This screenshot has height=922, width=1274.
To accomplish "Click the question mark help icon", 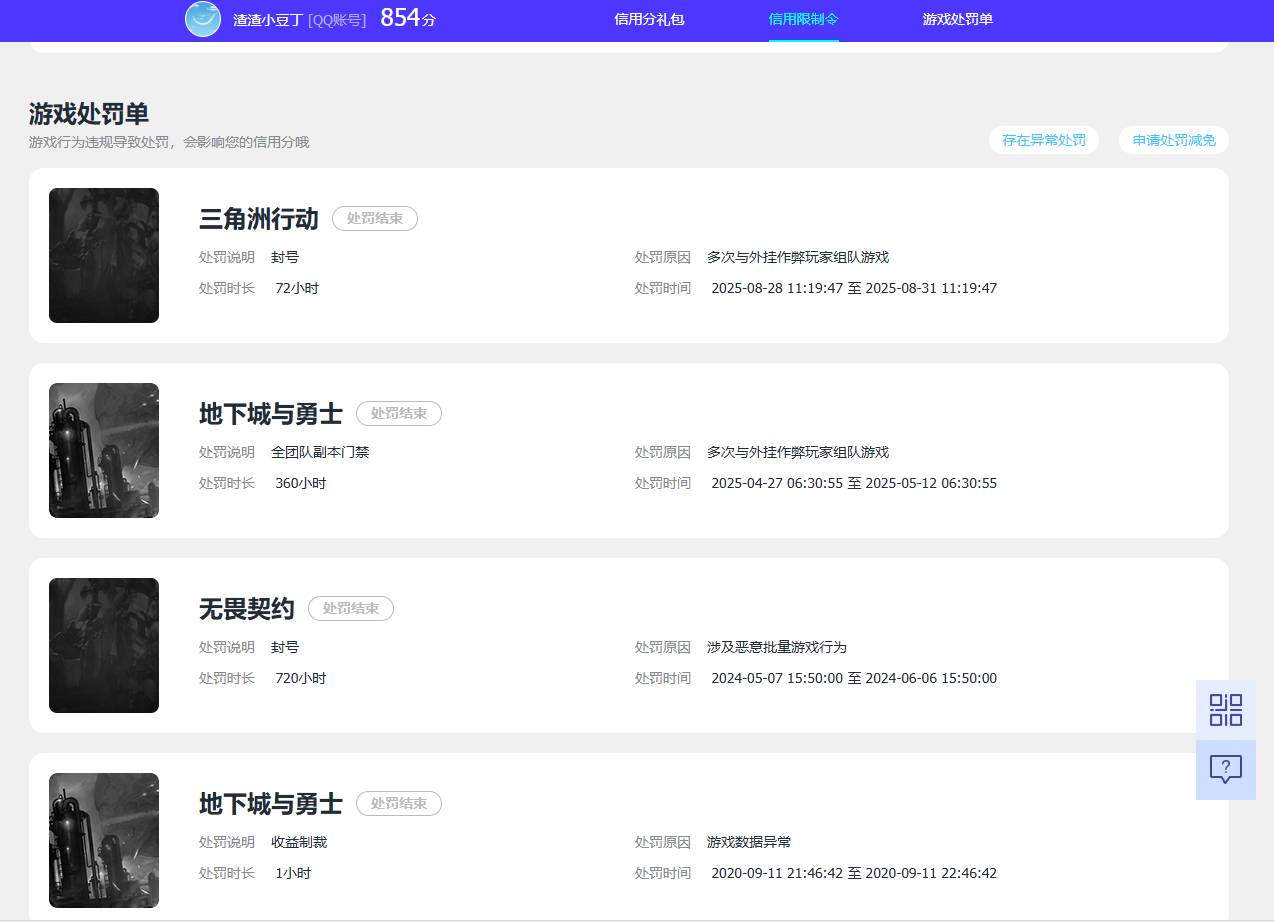I will (1225, 768).
